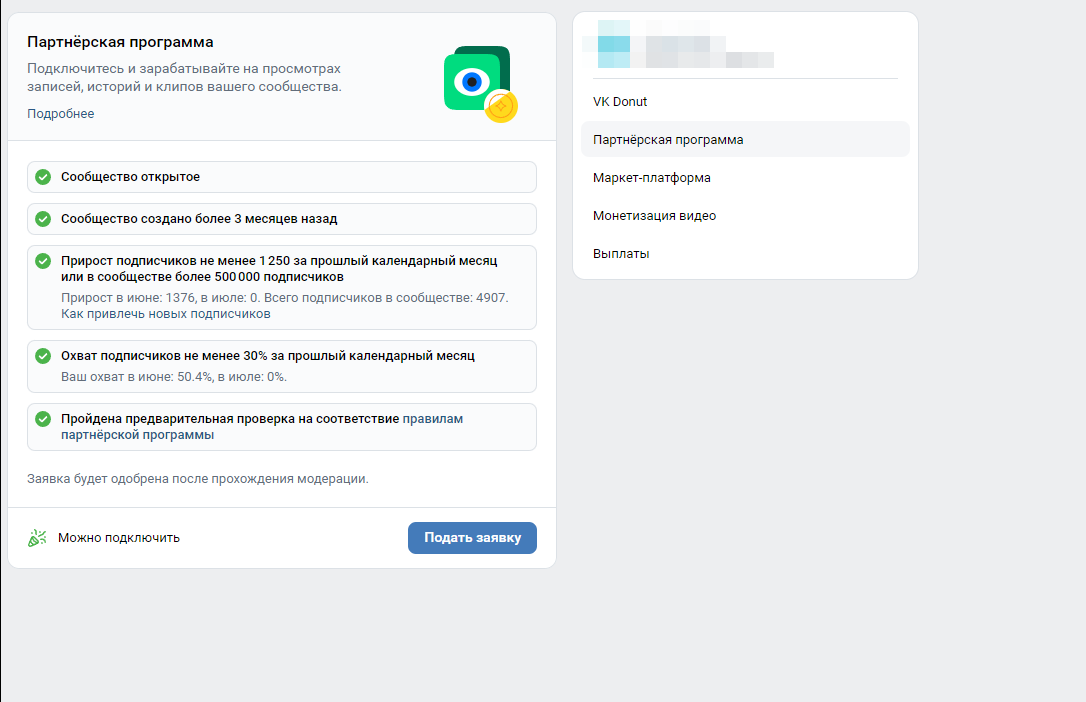Screen dimensions: 1086x702
Task: Click the checkmark beside preliminary rules check
Action: point(43,419)
